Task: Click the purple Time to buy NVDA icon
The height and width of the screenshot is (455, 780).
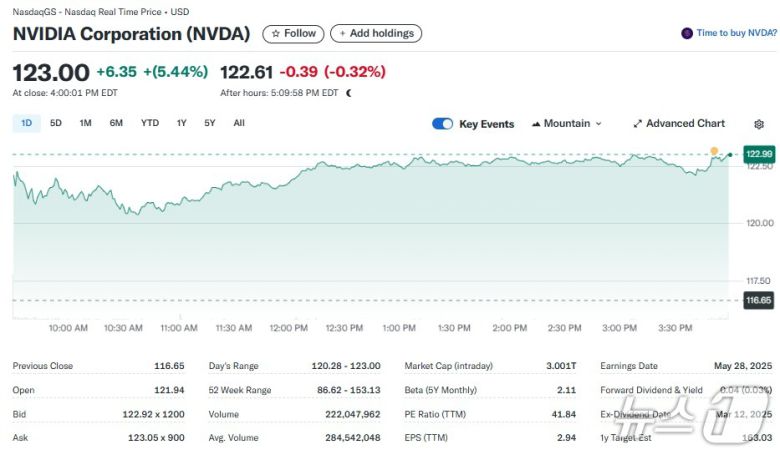Action: coord(687,33)
